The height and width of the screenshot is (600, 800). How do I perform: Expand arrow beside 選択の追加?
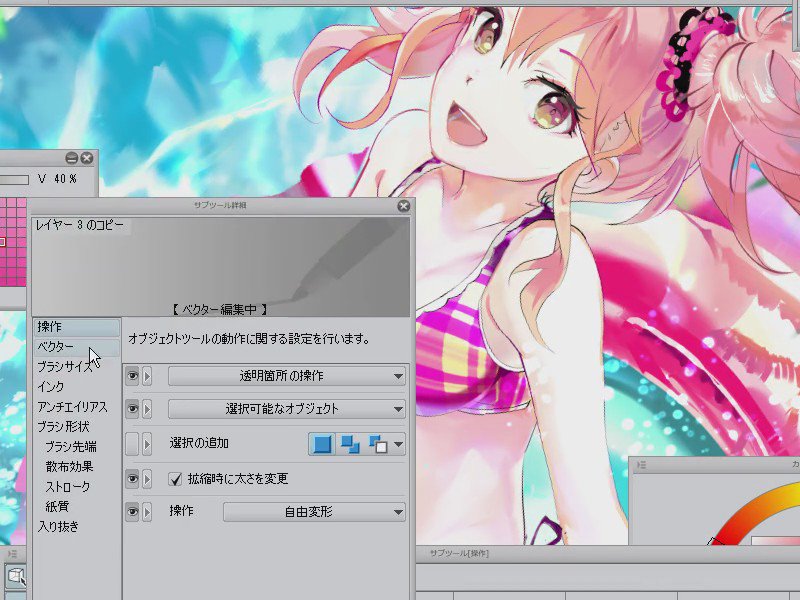pos(147,444)
